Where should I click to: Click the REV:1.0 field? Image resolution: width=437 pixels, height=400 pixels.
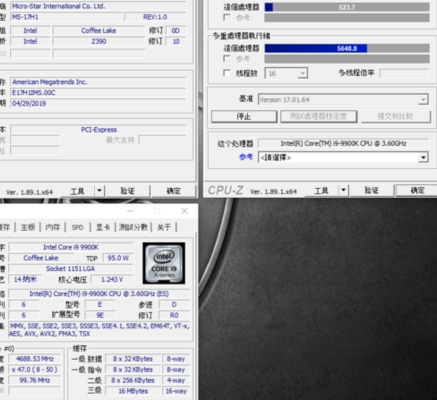155,17
